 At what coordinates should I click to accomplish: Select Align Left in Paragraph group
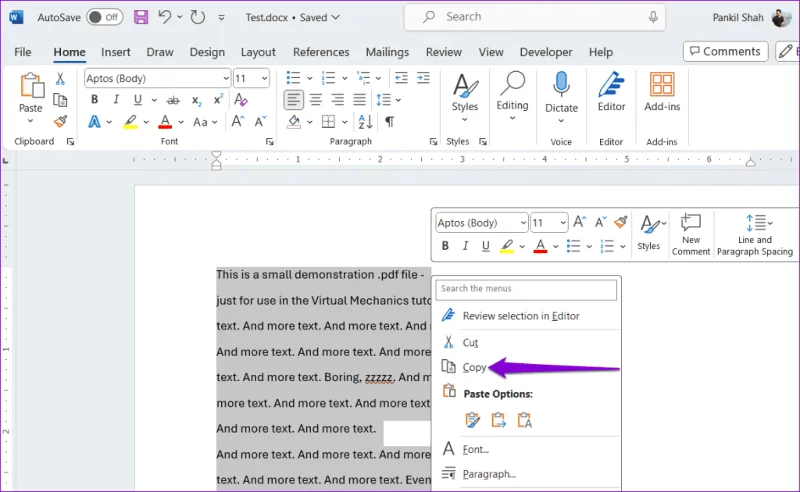coord(293,100)
